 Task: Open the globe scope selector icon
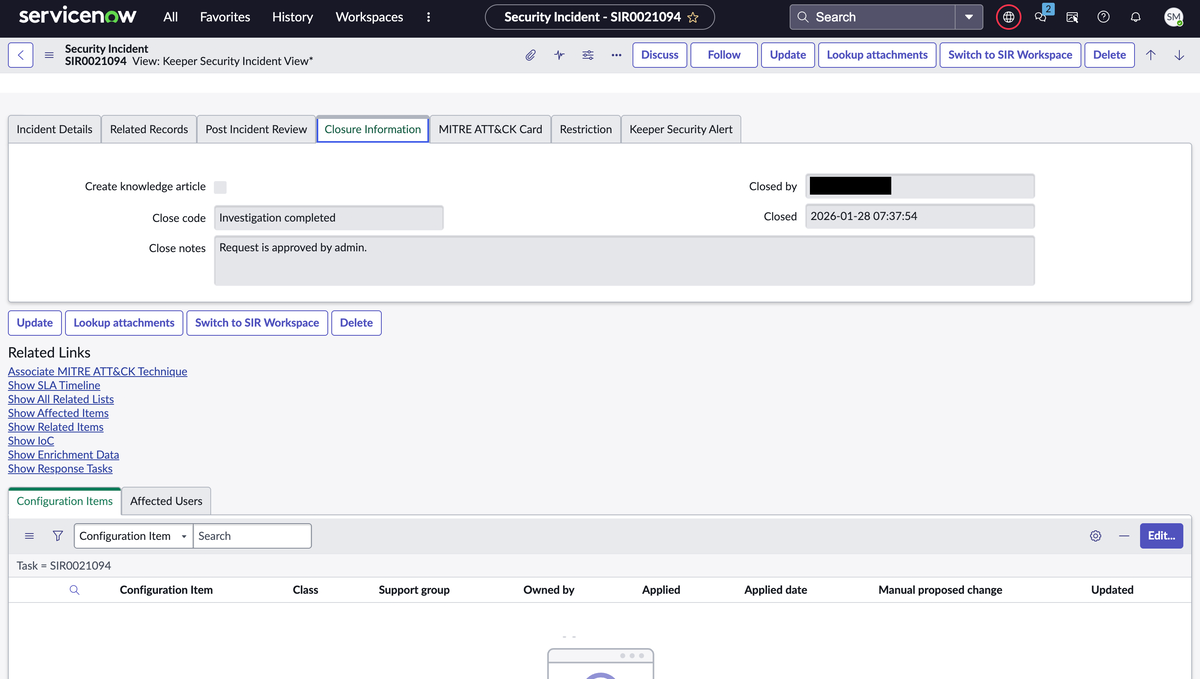coord(1009,17)
